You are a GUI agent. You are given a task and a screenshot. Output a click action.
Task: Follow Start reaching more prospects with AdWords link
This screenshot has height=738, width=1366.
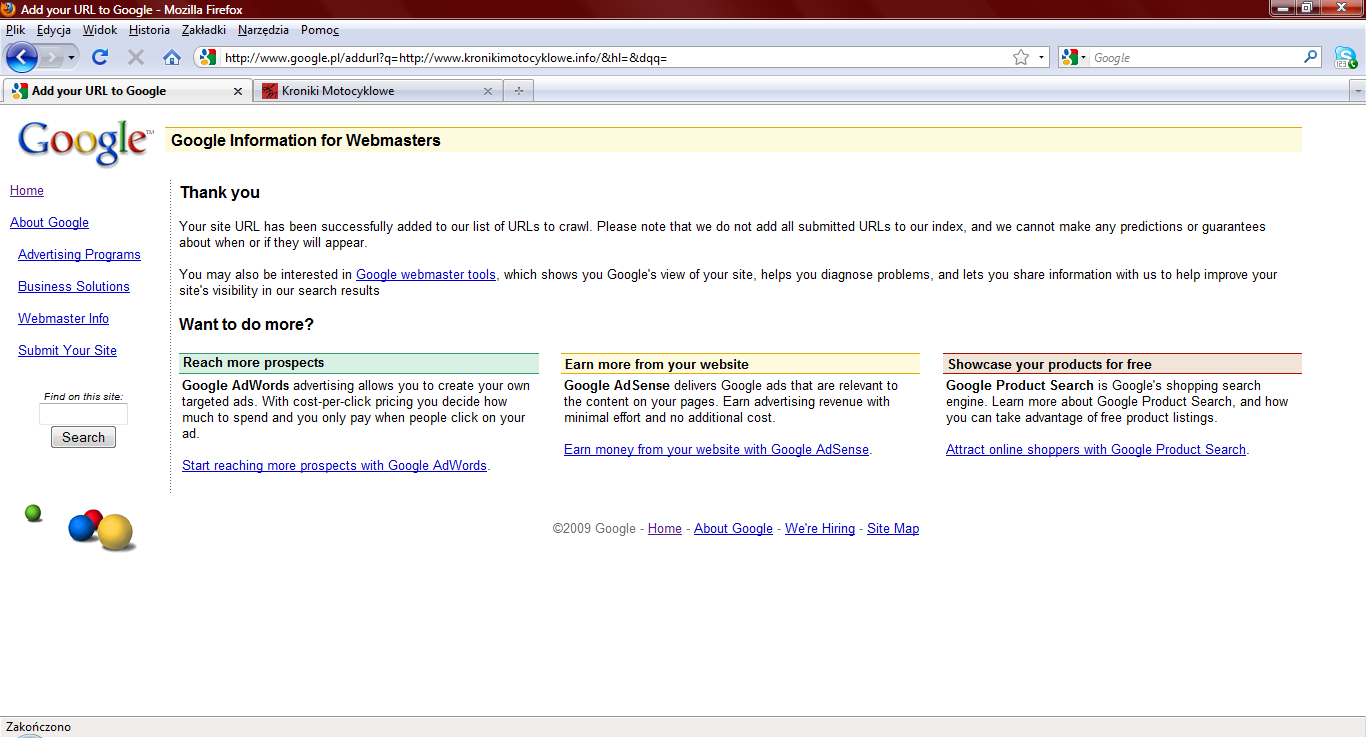pyautogui.click(x=334, y=466)
